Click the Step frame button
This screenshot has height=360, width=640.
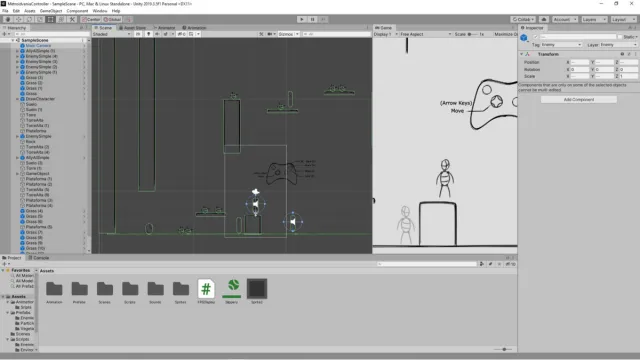point(323,19)
